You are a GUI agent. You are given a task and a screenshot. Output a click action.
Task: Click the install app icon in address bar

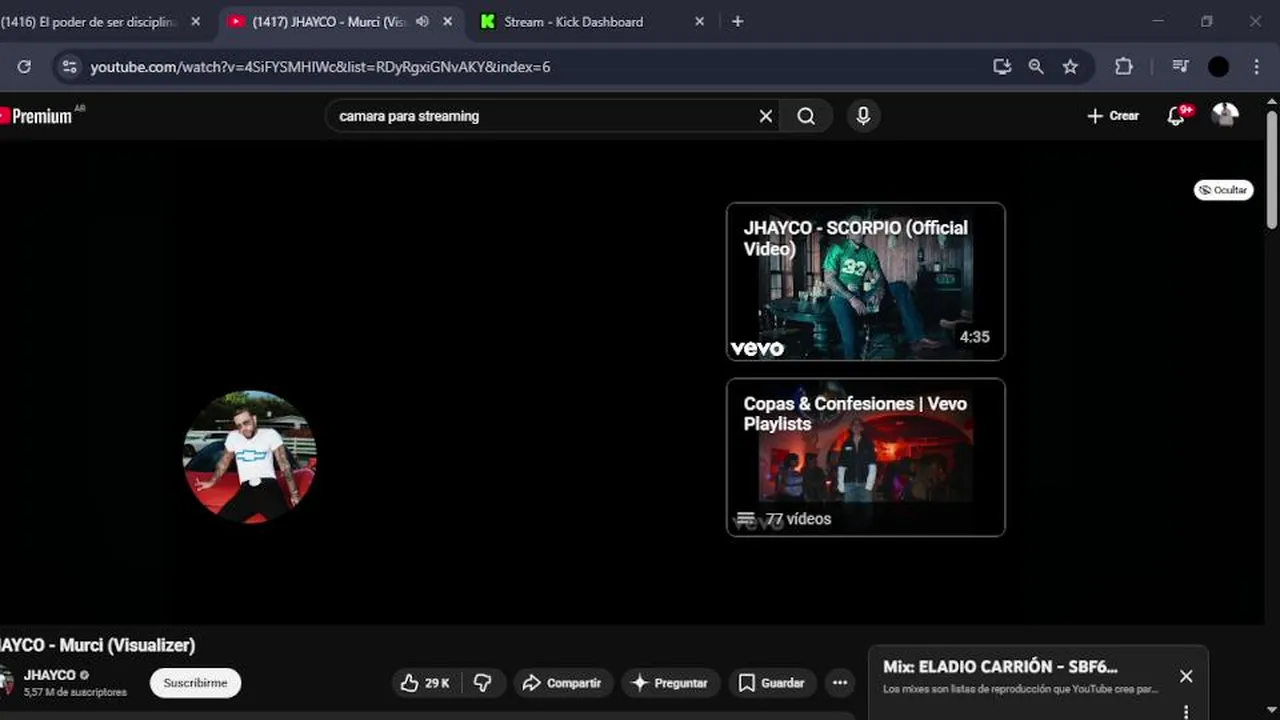pyautogui.click(x=1002, y=67)
